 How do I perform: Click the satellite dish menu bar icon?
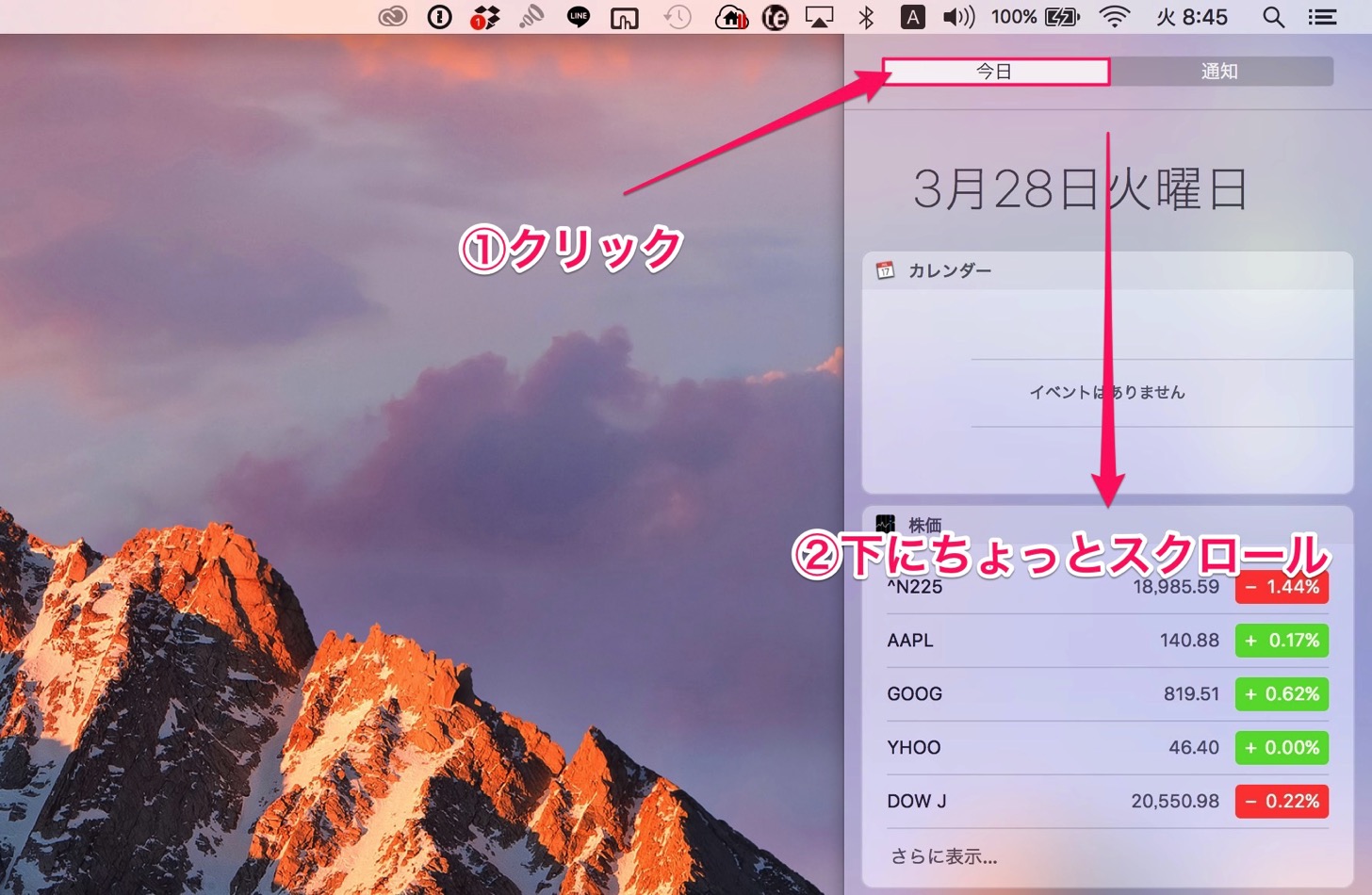pos(531,17)
